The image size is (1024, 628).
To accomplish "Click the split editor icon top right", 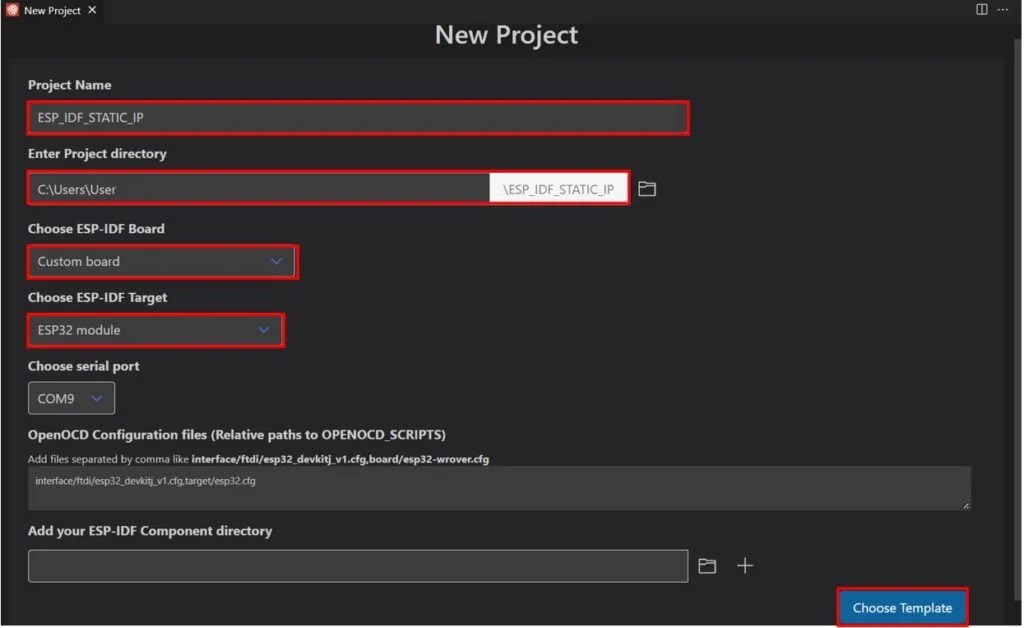I will pyautogui.click(x=981, y=10).
